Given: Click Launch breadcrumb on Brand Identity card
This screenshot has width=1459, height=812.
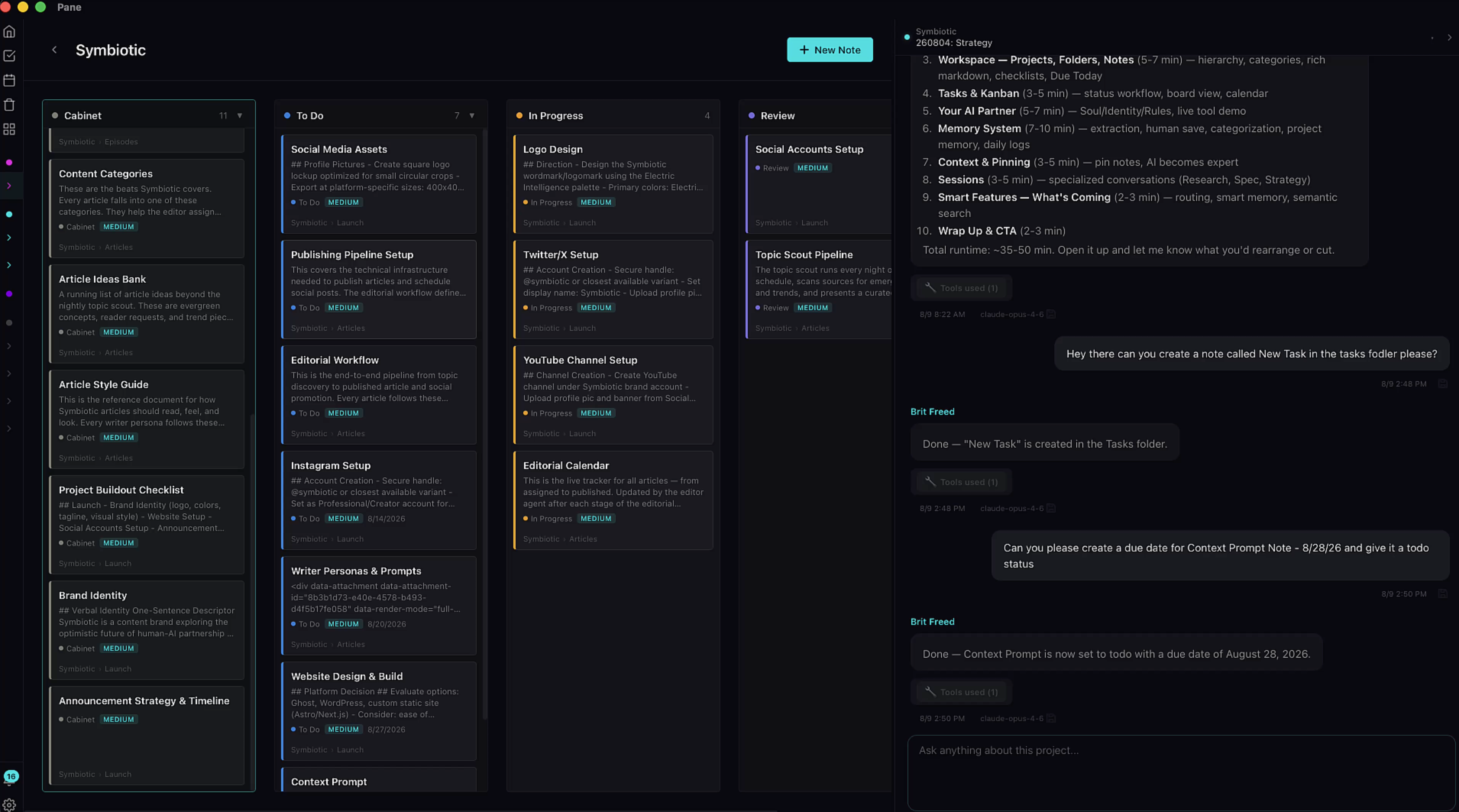Looking at the screenshot, I should click(118, 669).
